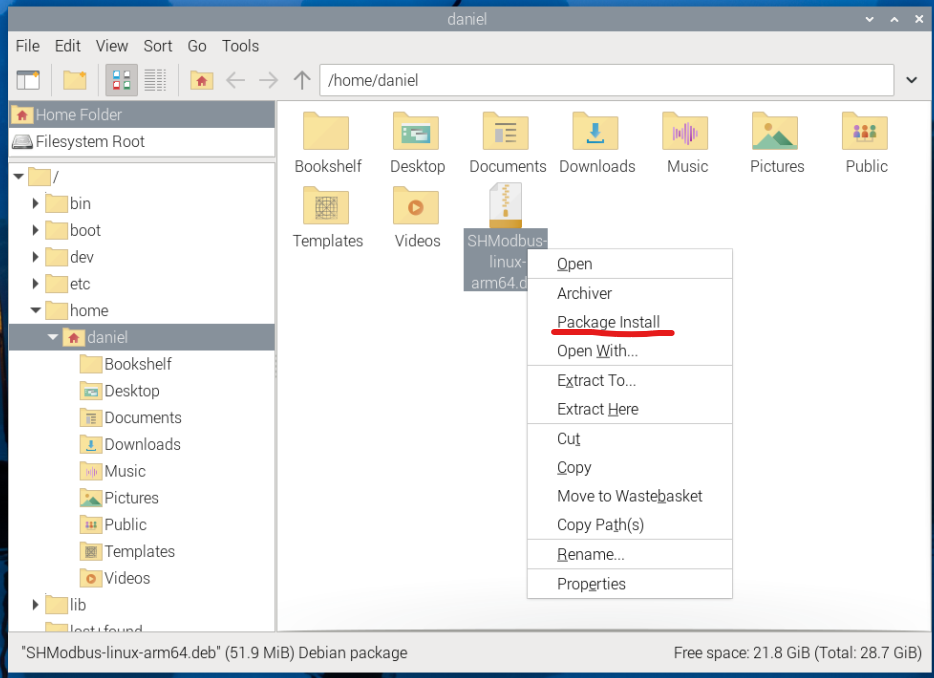This screenshot has height=678, width=934.
Task: Select the Music folder icon in main pane
Action: (686, 133)
